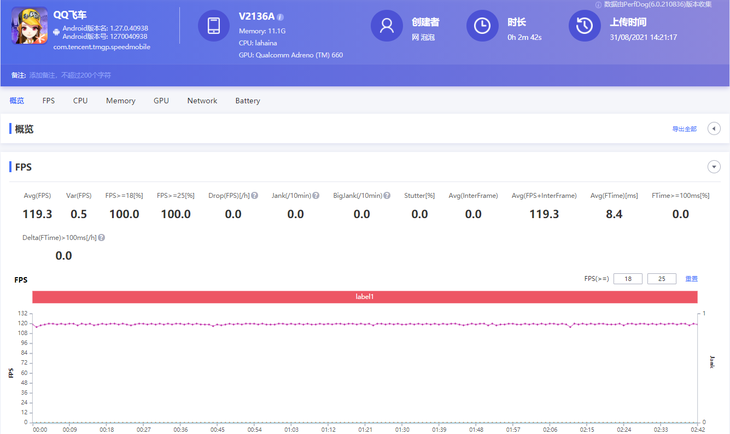730x434 pixels.
Task: Click the red label1 bar
Action: [x=364, y=297]
